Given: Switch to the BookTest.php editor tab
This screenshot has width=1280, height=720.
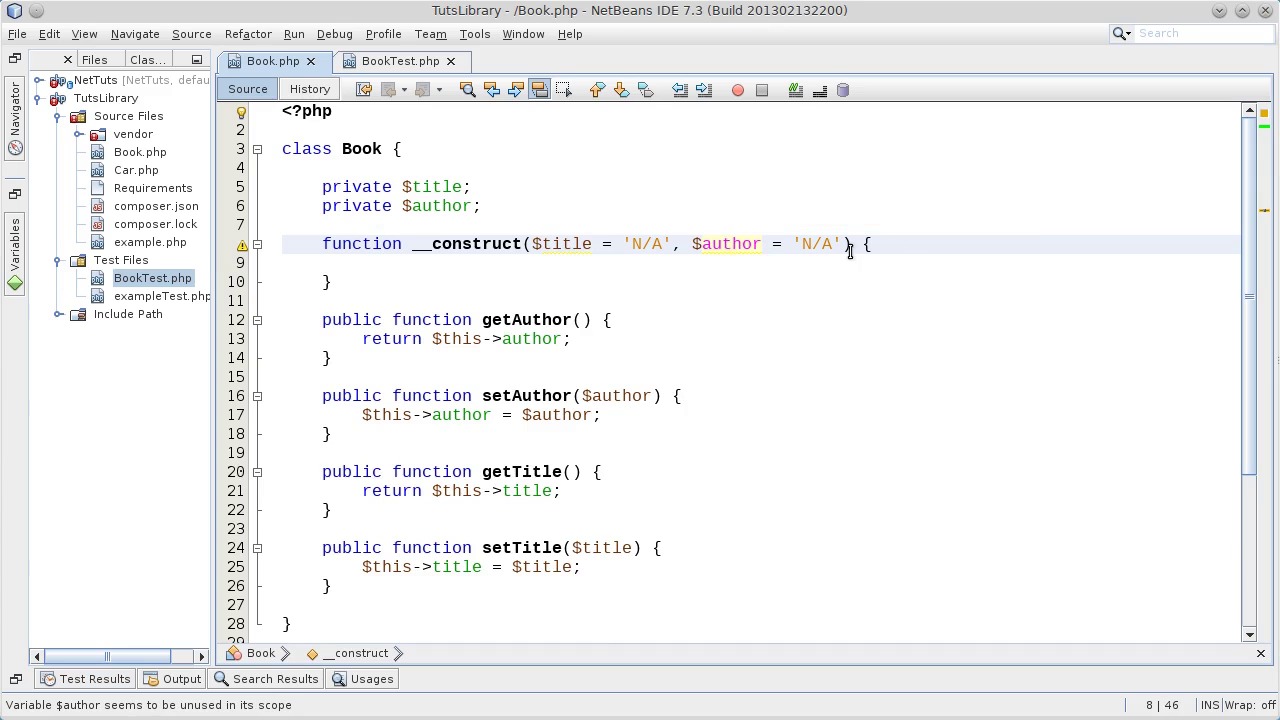Looking at the screenshot, I should click(400, 61).
